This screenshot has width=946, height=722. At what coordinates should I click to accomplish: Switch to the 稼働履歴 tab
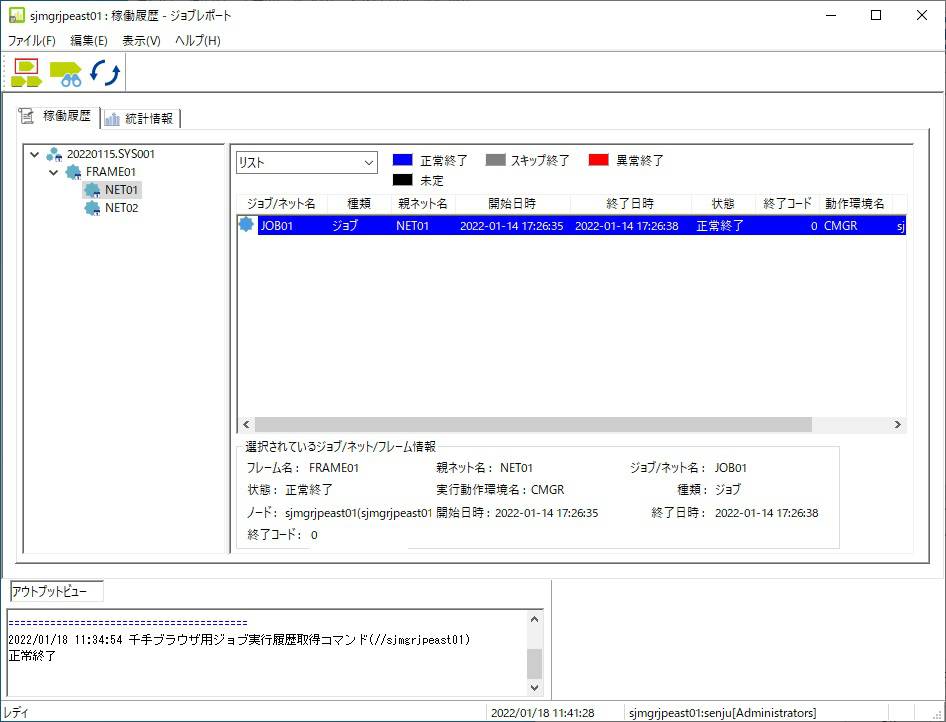coord(58,116)
